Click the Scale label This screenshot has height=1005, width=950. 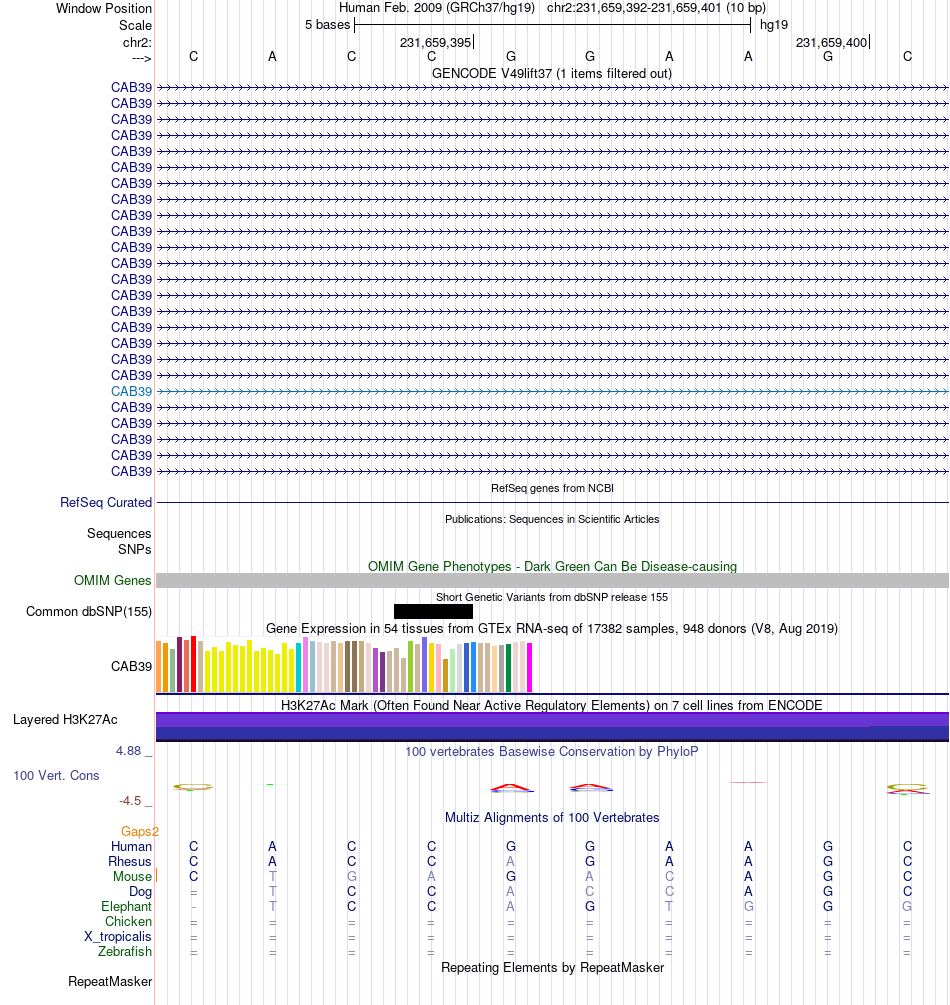(x=135, y=26)
